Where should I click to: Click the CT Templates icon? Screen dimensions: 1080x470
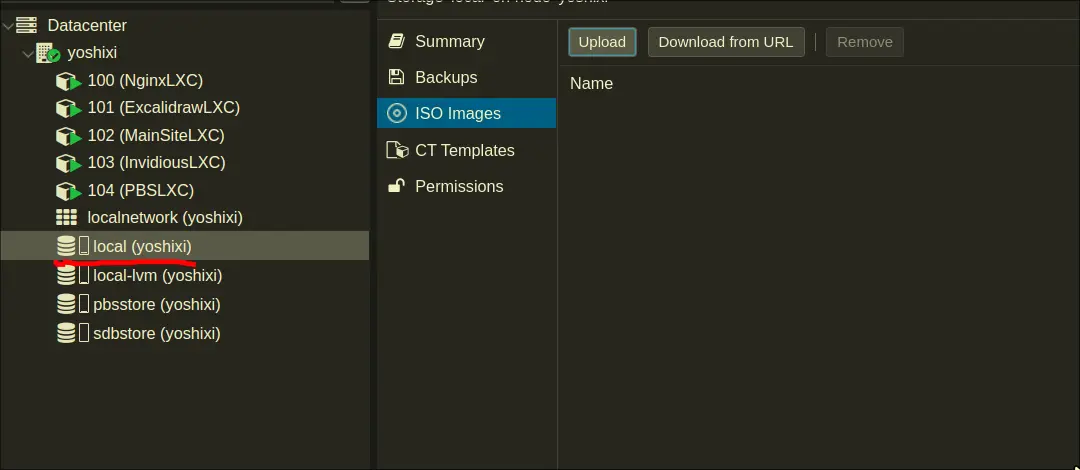397,150
